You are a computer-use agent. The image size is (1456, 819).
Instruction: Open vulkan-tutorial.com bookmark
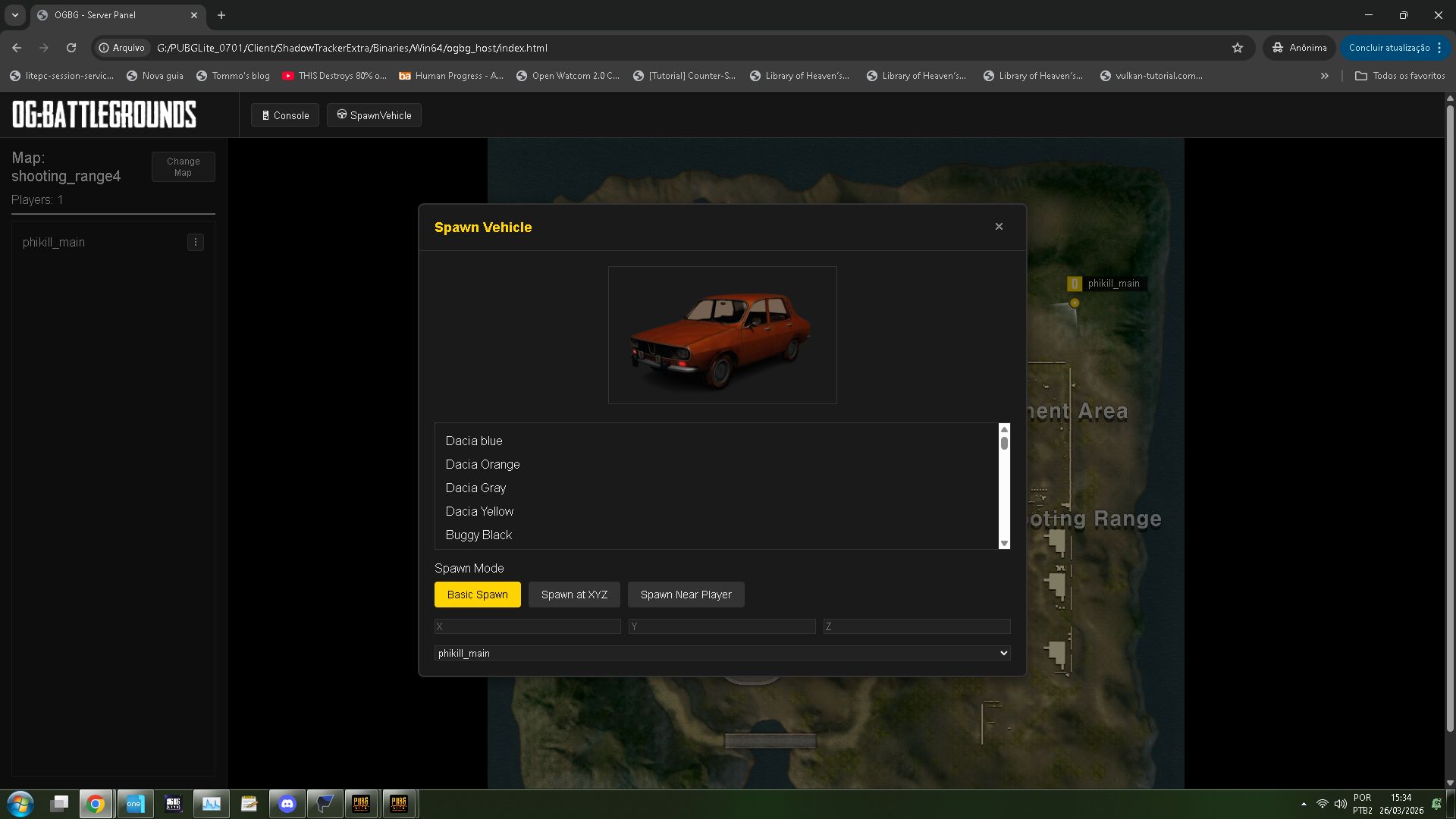[1151, 76]
